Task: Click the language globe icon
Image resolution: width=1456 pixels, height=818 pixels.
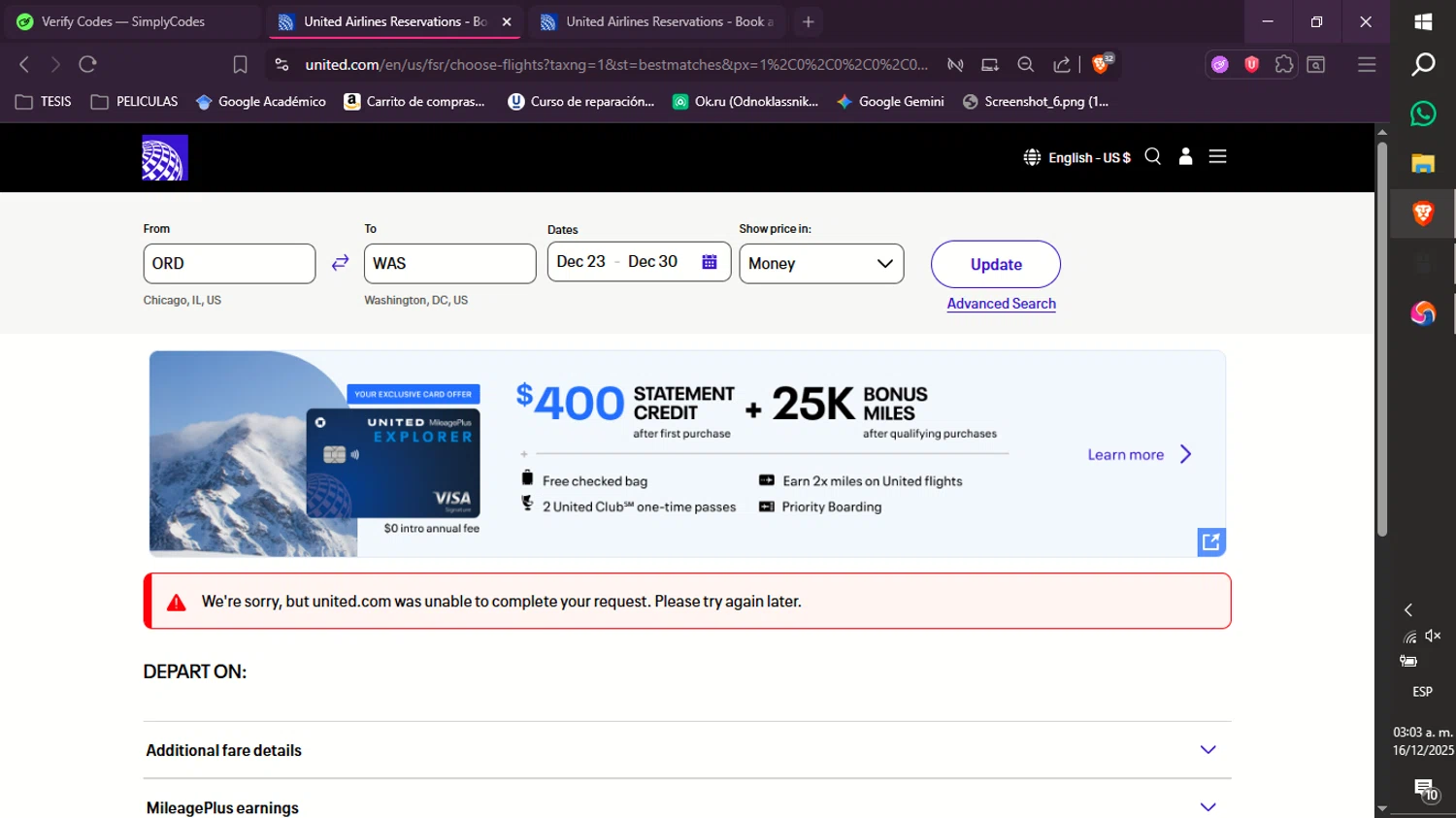Action: [1032, 157]
